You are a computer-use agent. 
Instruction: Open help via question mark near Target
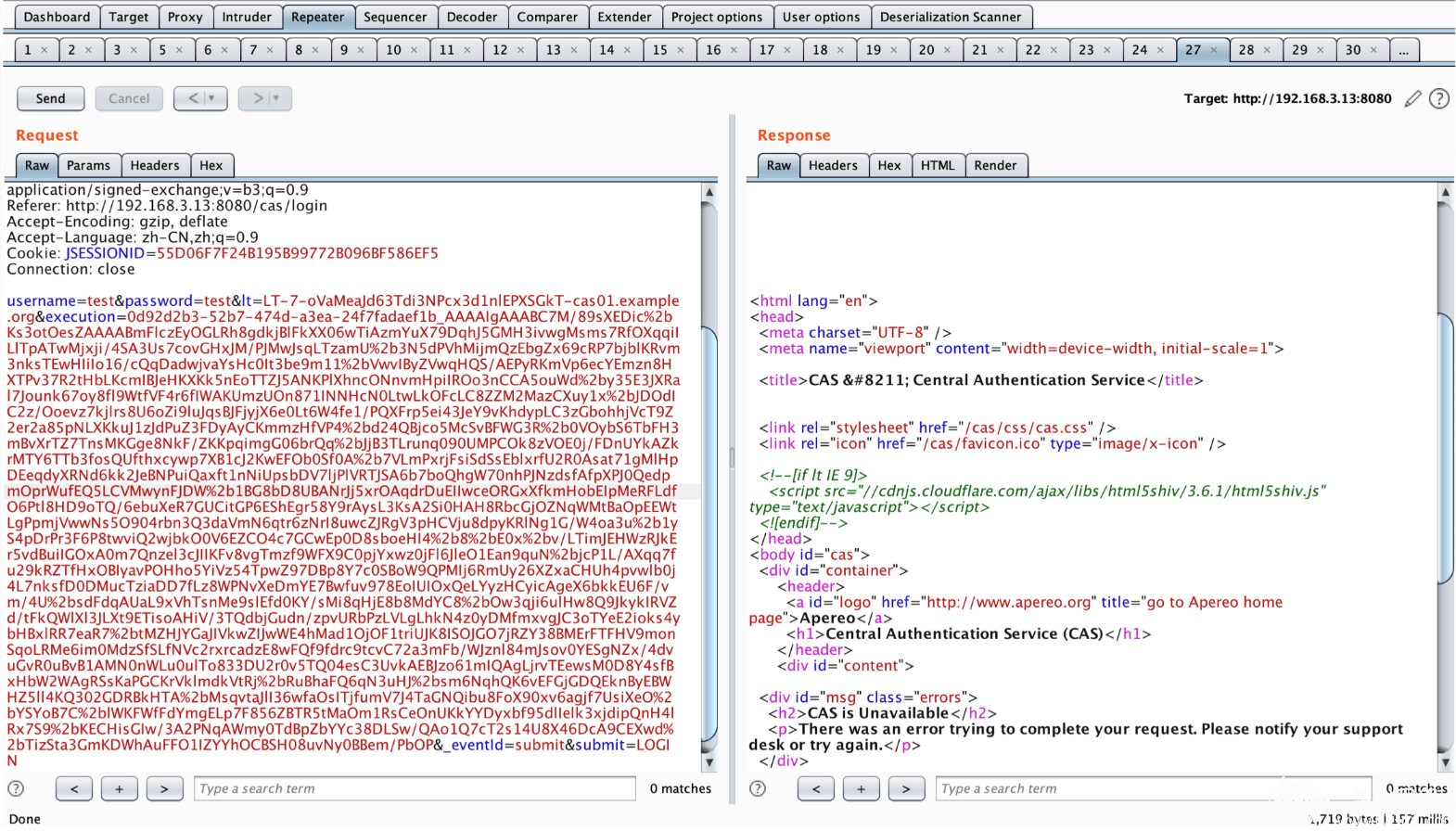(x=1438, y=98)
